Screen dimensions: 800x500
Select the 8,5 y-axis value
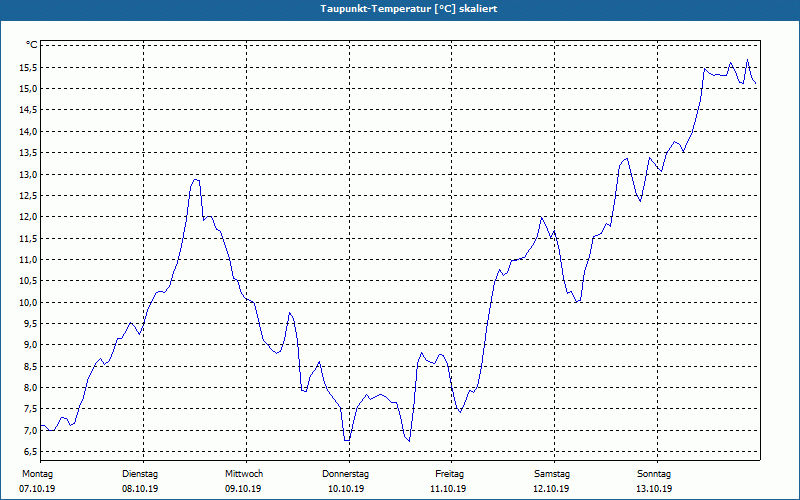(30, 366)
